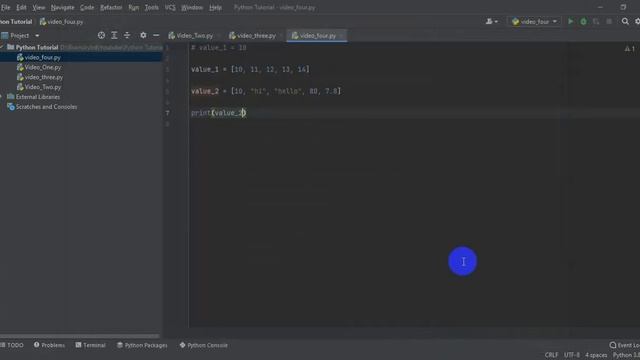This screenshot has width=640, height=360.
Task: Open the Help menu
Action: pos(215,7)
